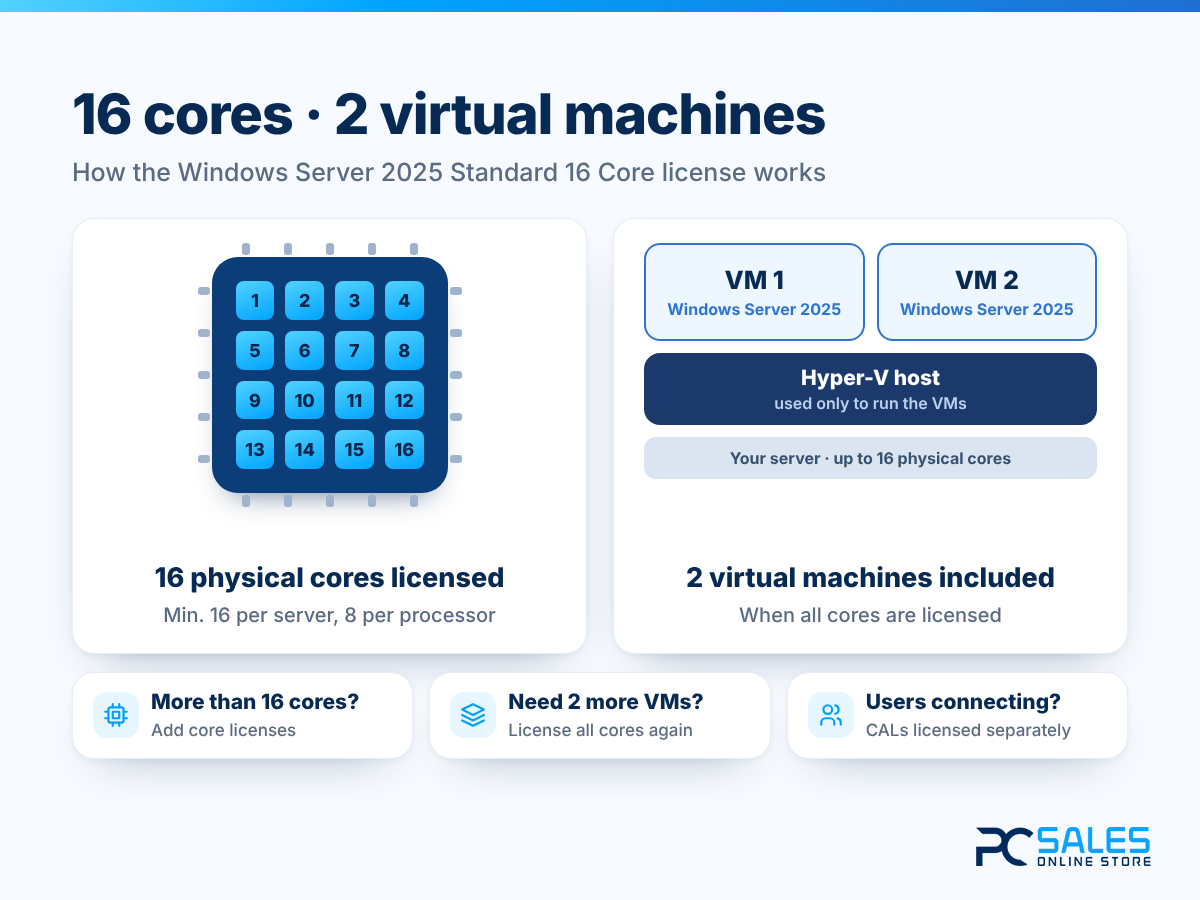Click the 'More than 16 cores?' title
Screen dimensions: 1200x900
click(x=255, y=702)
